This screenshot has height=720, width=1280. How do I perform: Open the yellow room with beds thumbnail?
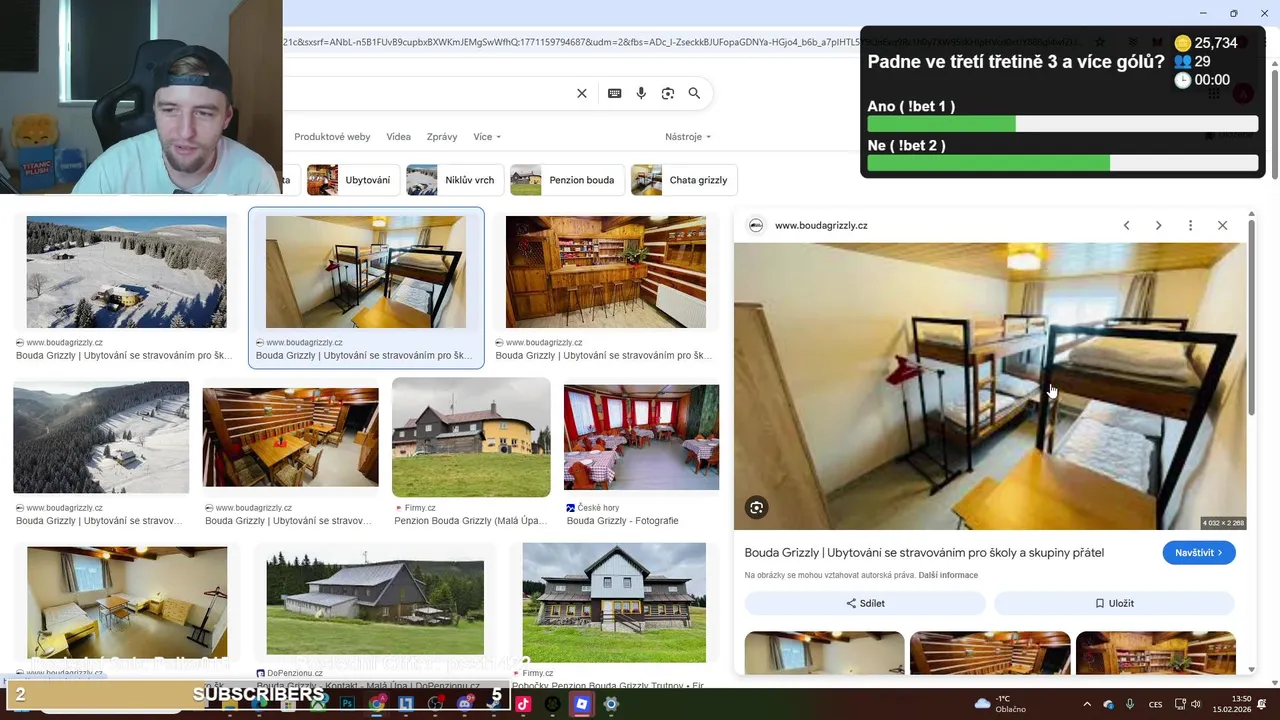[x=127, y=602]
